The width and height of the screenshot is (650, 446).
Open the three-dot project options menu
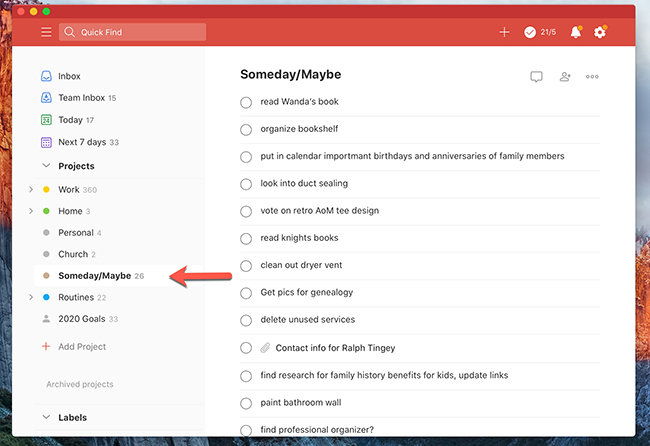point(592,77)
